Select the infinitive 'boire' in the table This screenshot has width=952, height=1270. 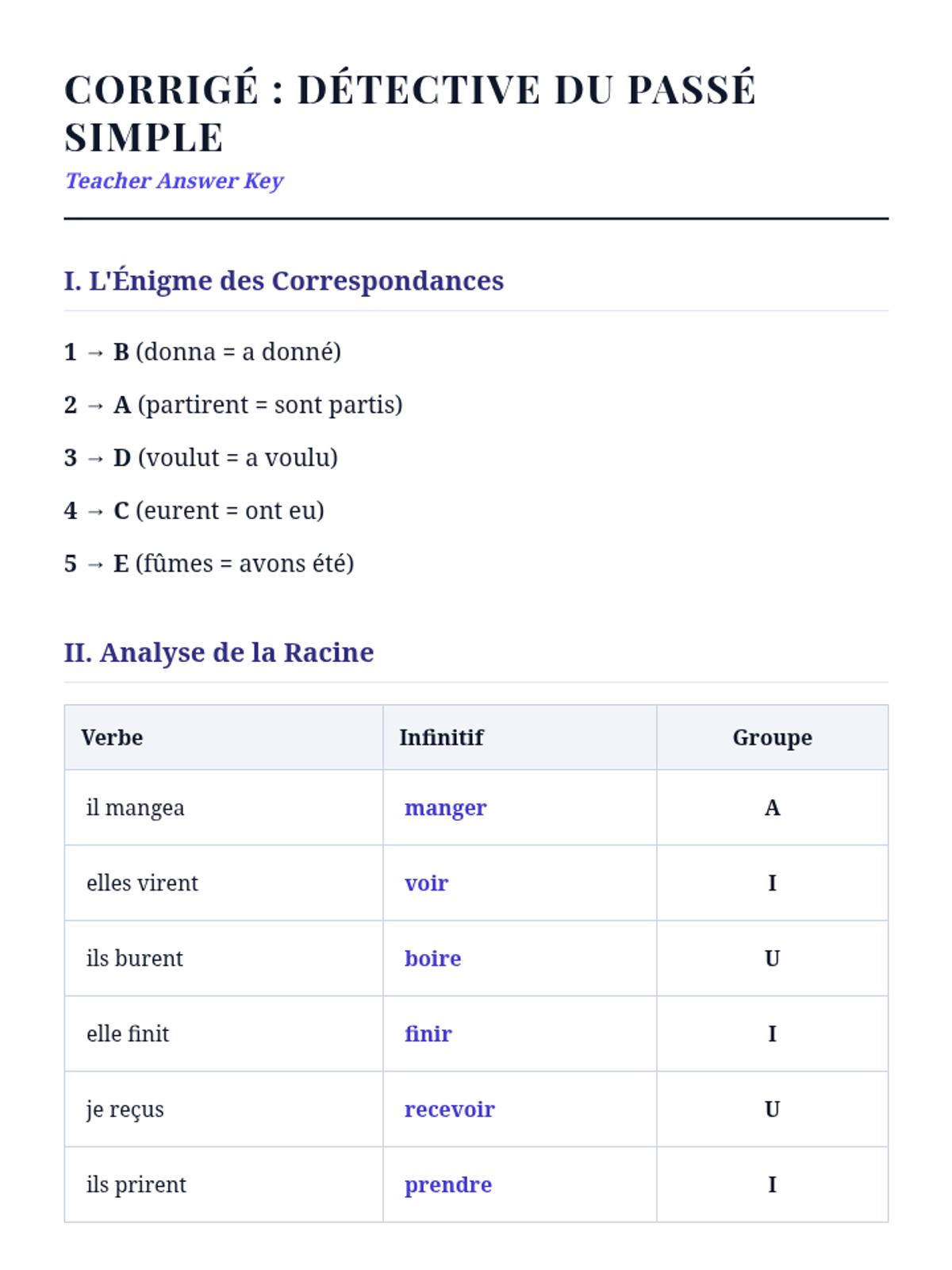[x=432, y=959]
